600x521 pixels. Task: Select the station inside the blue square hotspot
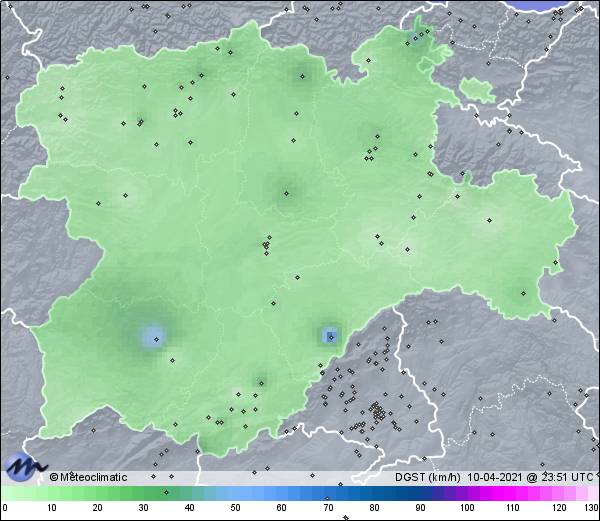tap(331, 337)
